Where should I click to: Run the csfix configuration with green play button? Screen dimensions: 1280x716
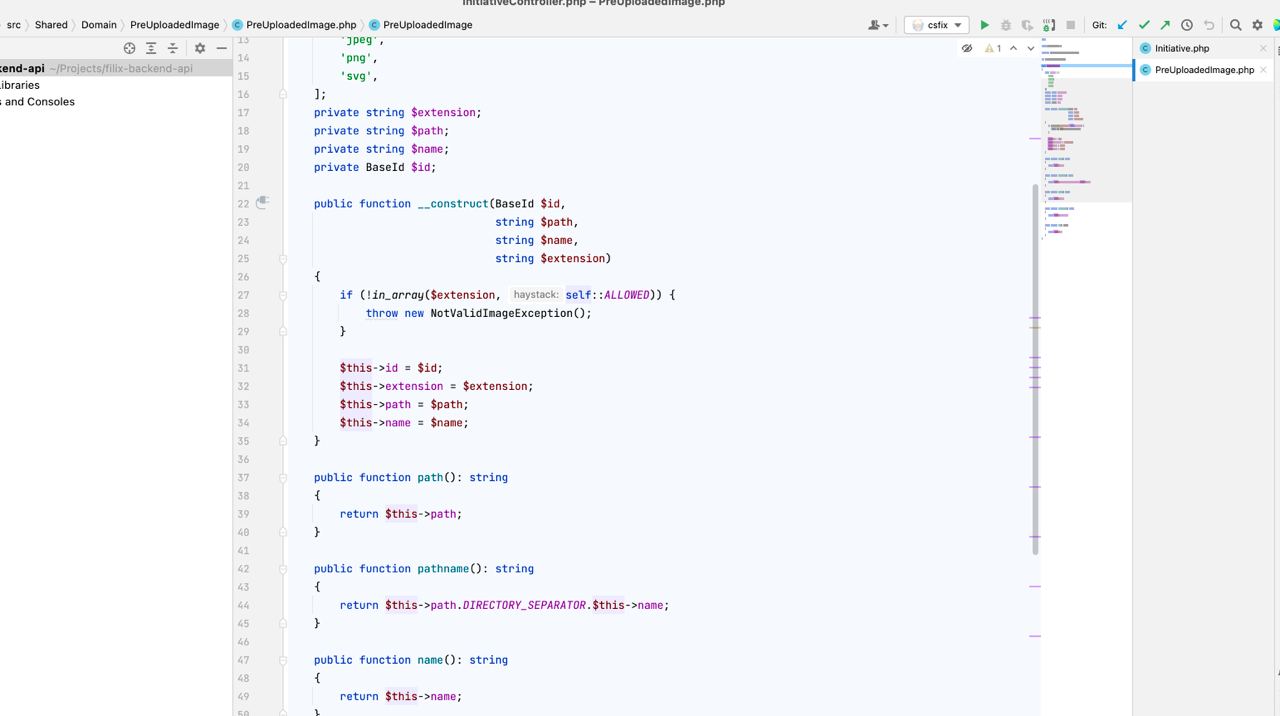click(x=984, y=25)
